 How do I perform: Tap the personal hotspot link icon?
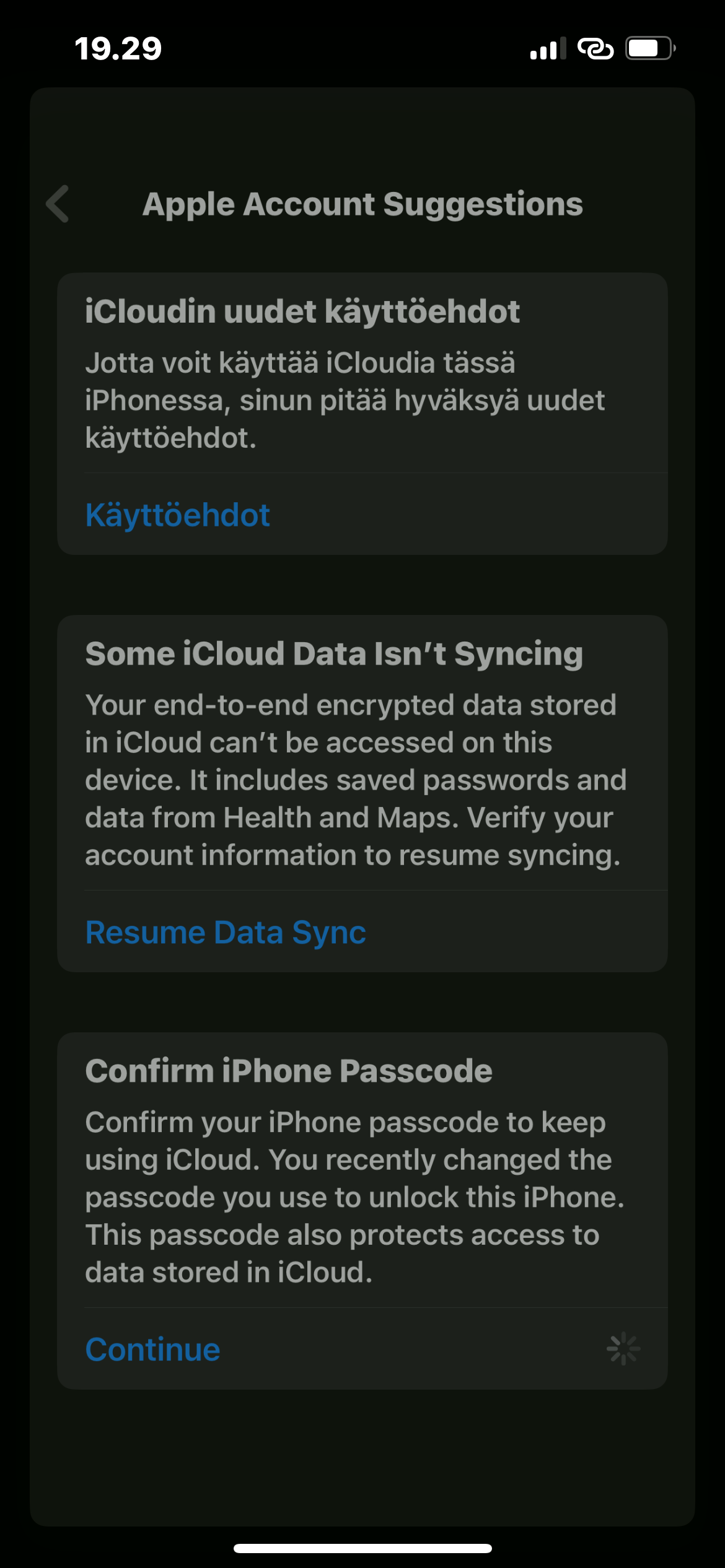pos(595,49)
